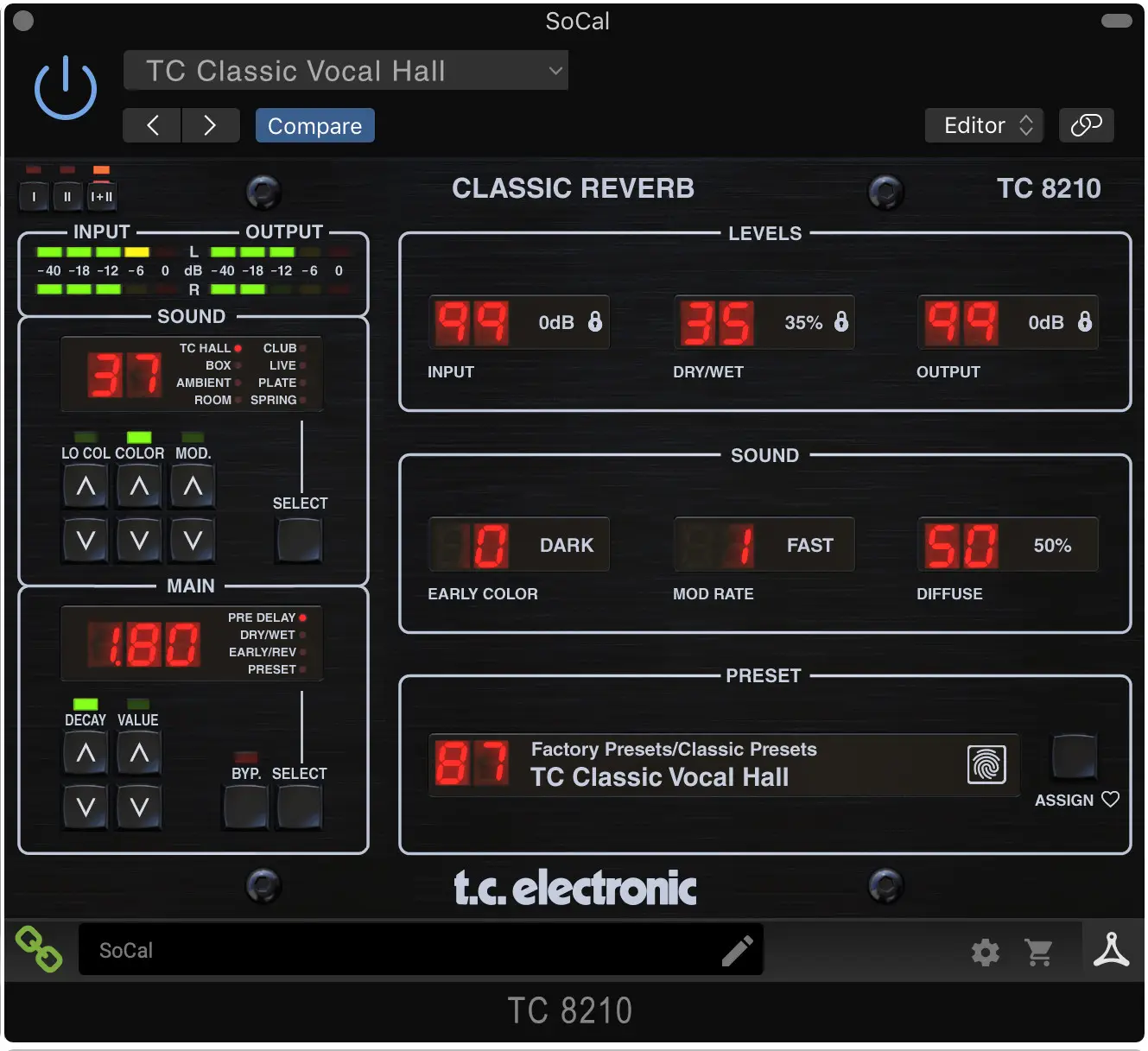Select engine II button

[67, 197]
